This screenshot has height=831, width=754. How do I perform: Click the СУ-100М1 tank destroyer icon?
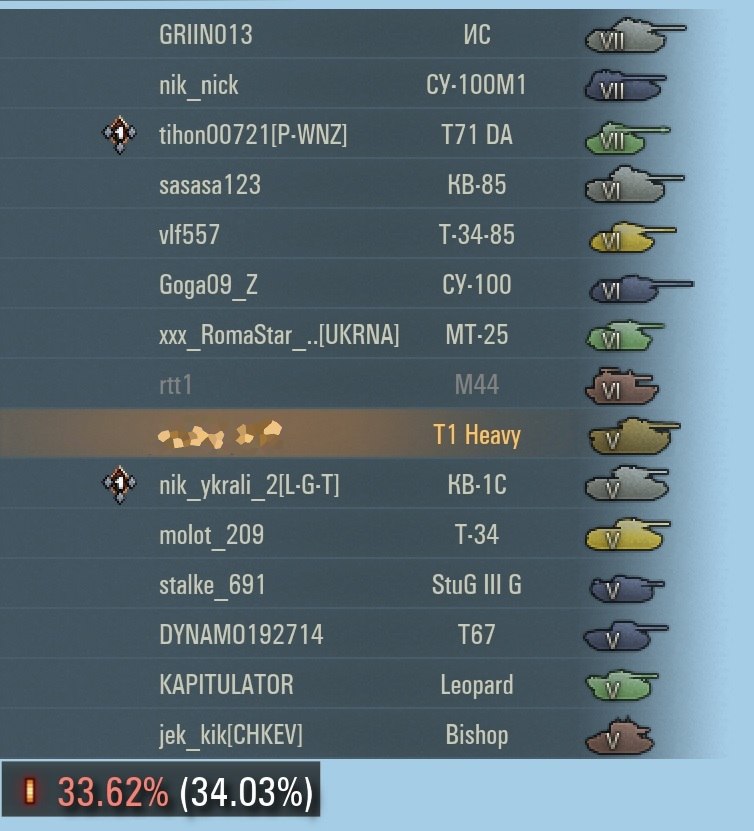tap(625, 85)
